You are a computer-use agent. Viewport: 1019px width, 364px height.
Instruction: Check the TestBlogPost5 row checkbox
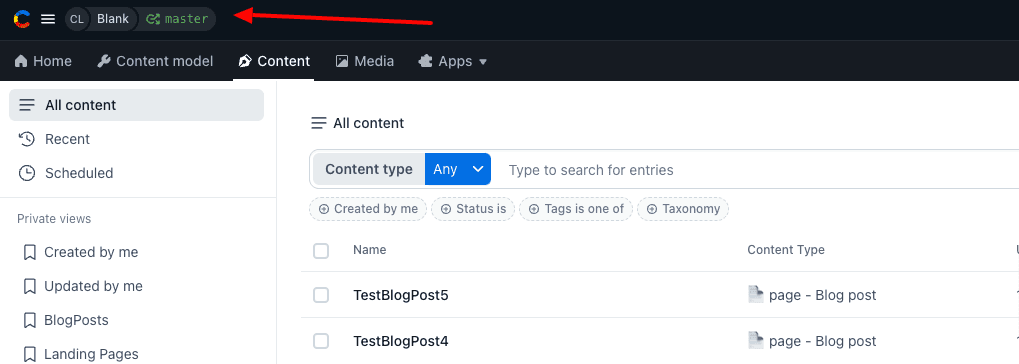coord(321,295)
